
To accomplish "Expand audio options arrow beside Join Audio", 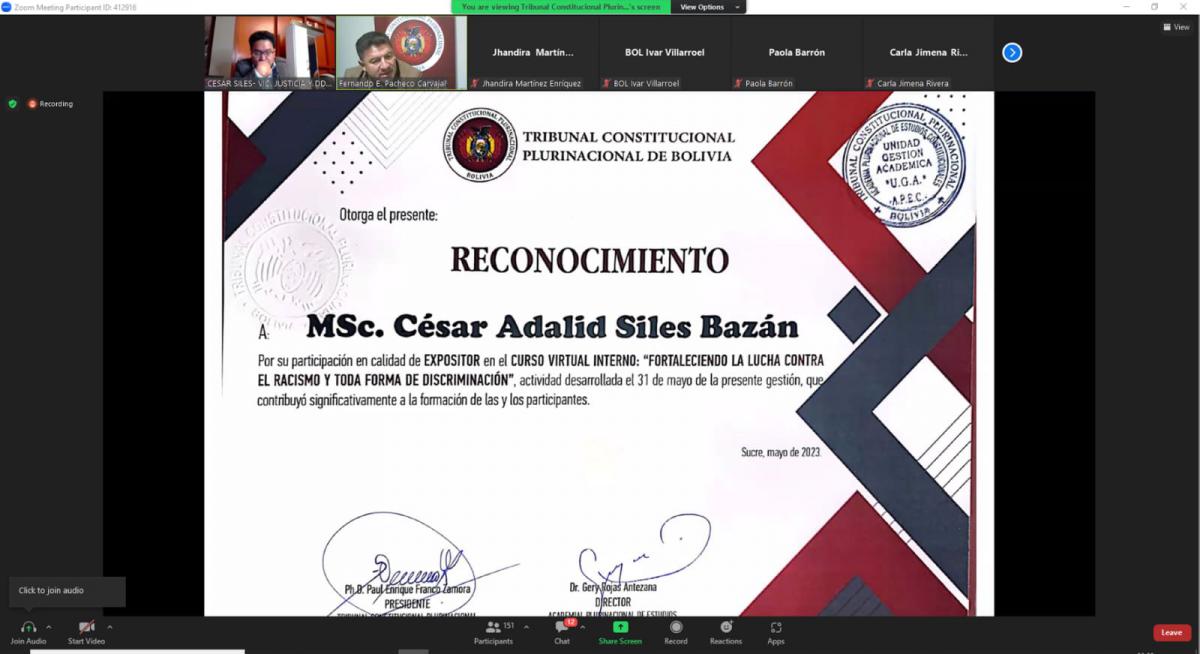I will tap(49, 627).
